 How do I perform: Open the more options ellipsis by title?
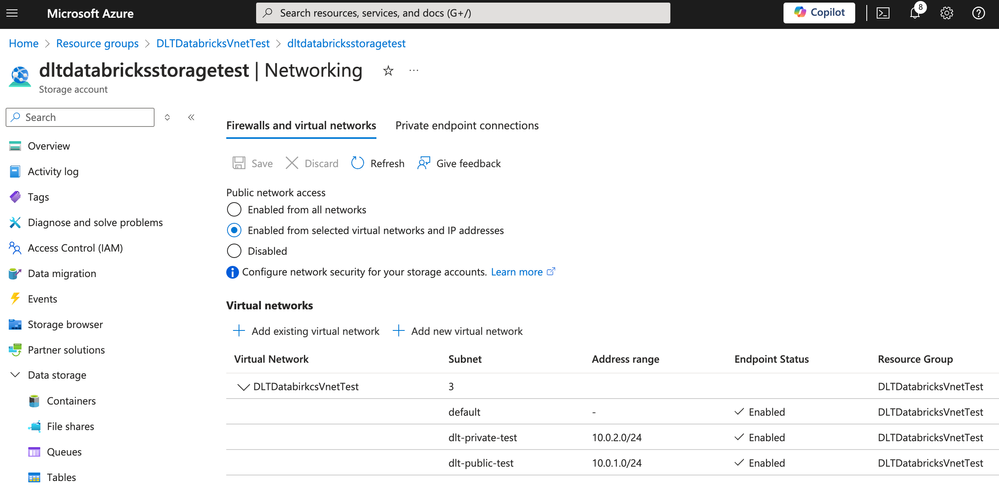coord(414,70)
